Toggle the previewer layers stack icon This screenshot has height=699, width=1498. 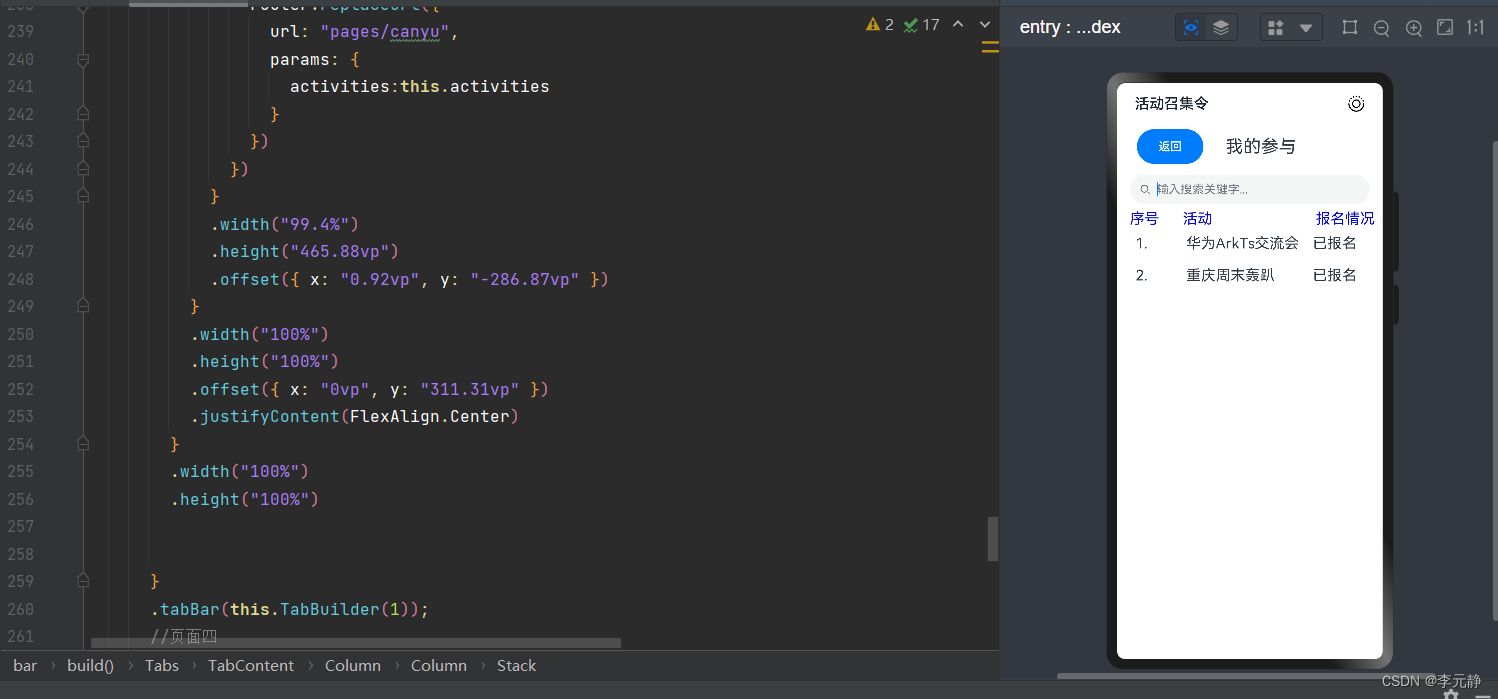click(1221, 28)
